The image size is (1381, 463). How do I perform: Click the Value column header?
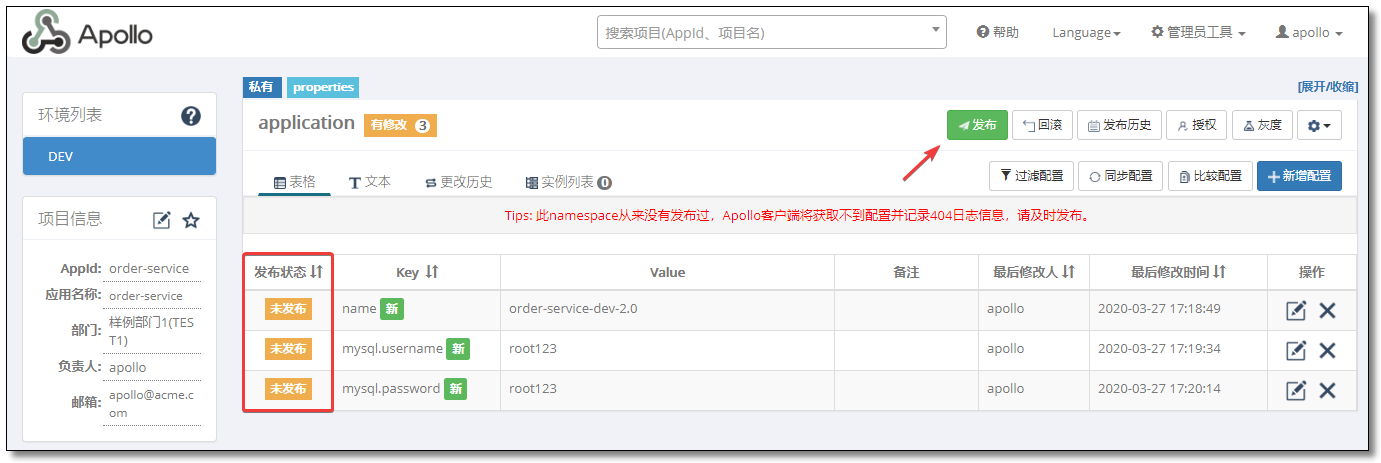[x=667, y=272]
